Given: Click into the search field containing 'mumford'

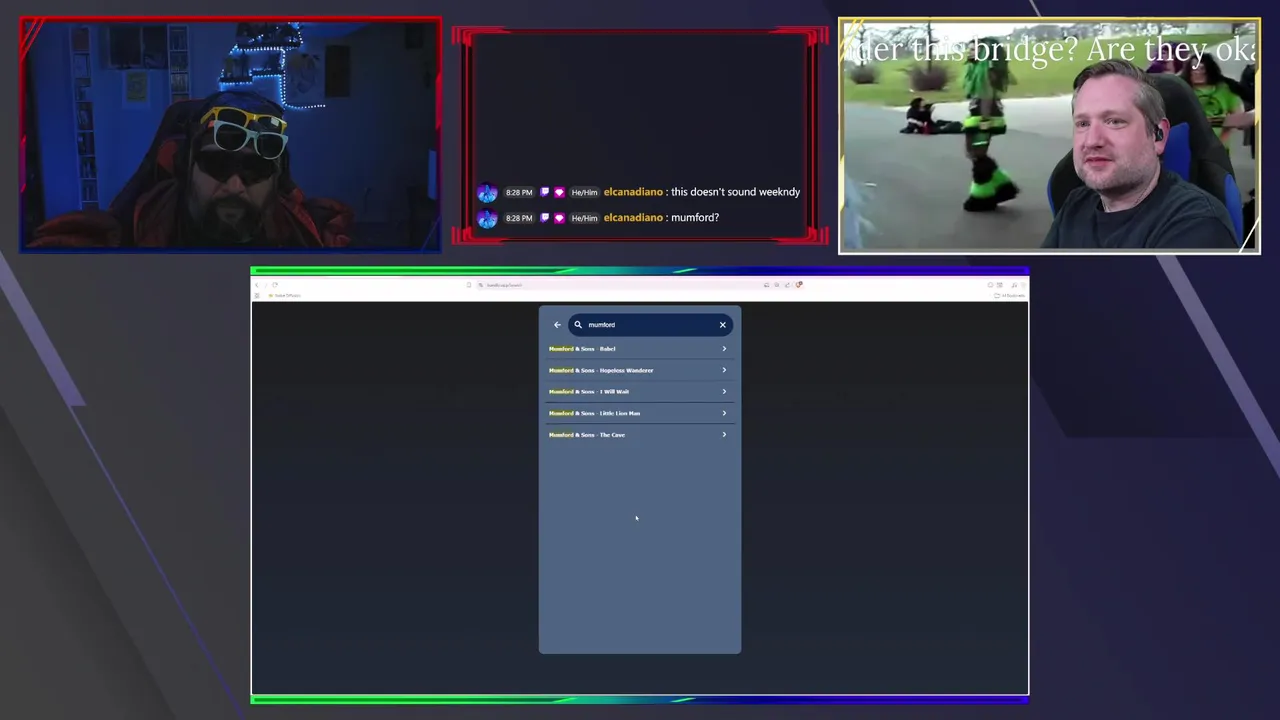Looking at the screenshot, I should tap(650, 324).
